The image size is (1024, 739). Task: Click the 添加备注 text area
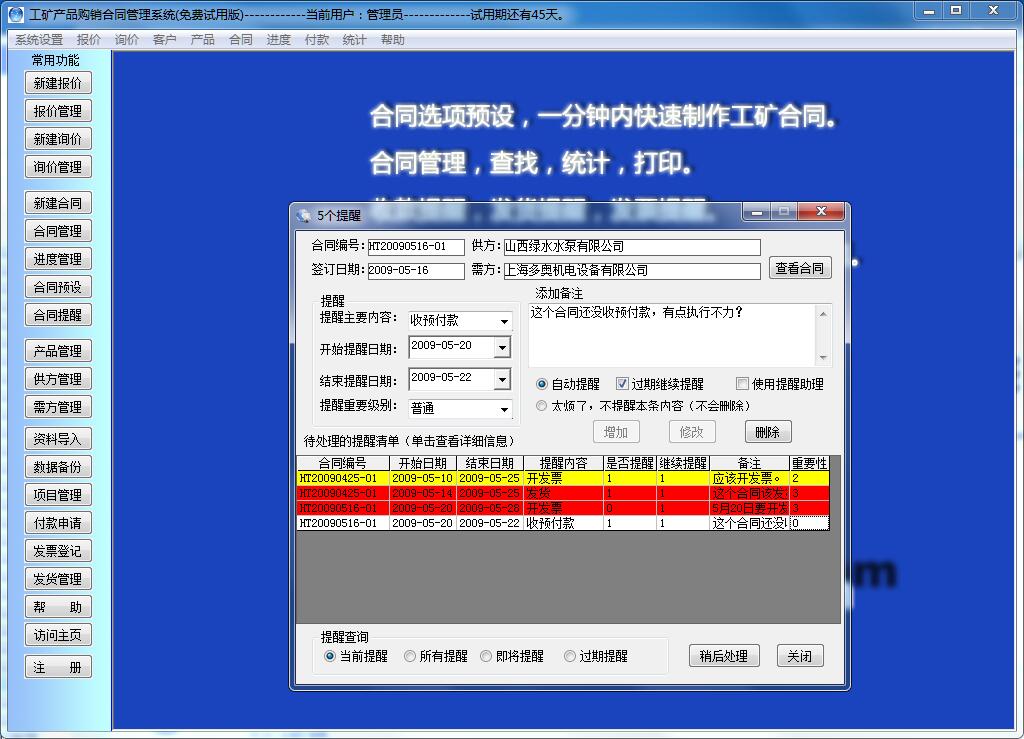672,335
